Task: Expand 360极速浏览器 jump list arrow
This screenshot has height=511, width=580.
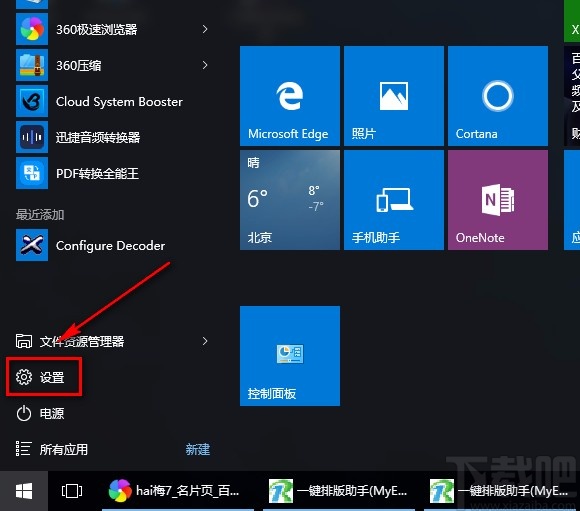Action: (205, 29)
